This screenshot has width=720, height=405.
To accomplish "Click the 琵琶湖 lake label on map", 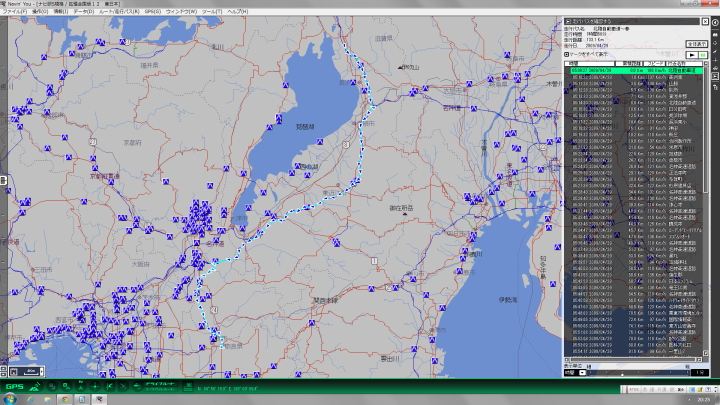I will 305,126.
